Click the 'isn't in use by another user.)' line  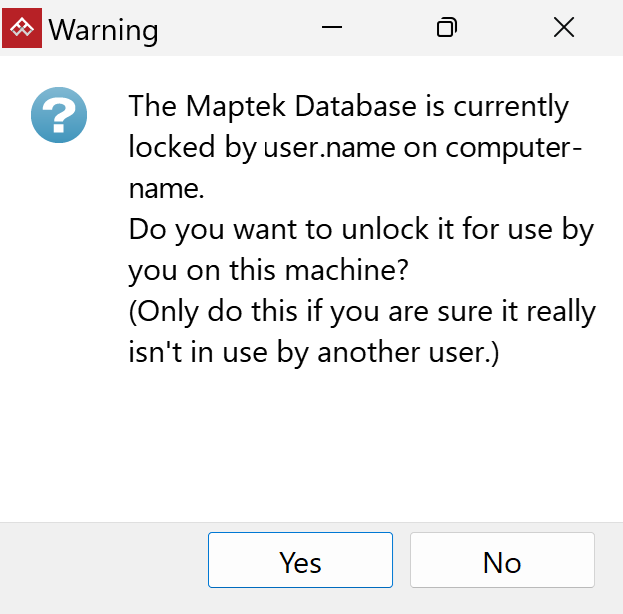coord(313,353)
